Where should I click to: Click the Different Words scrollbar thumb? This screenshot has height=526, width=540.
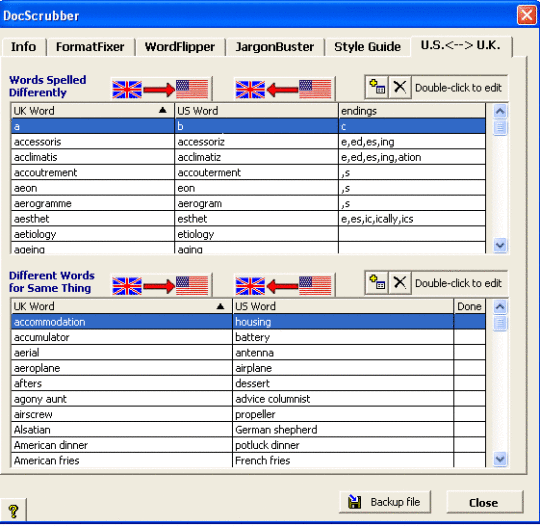[x=500, y=323]
